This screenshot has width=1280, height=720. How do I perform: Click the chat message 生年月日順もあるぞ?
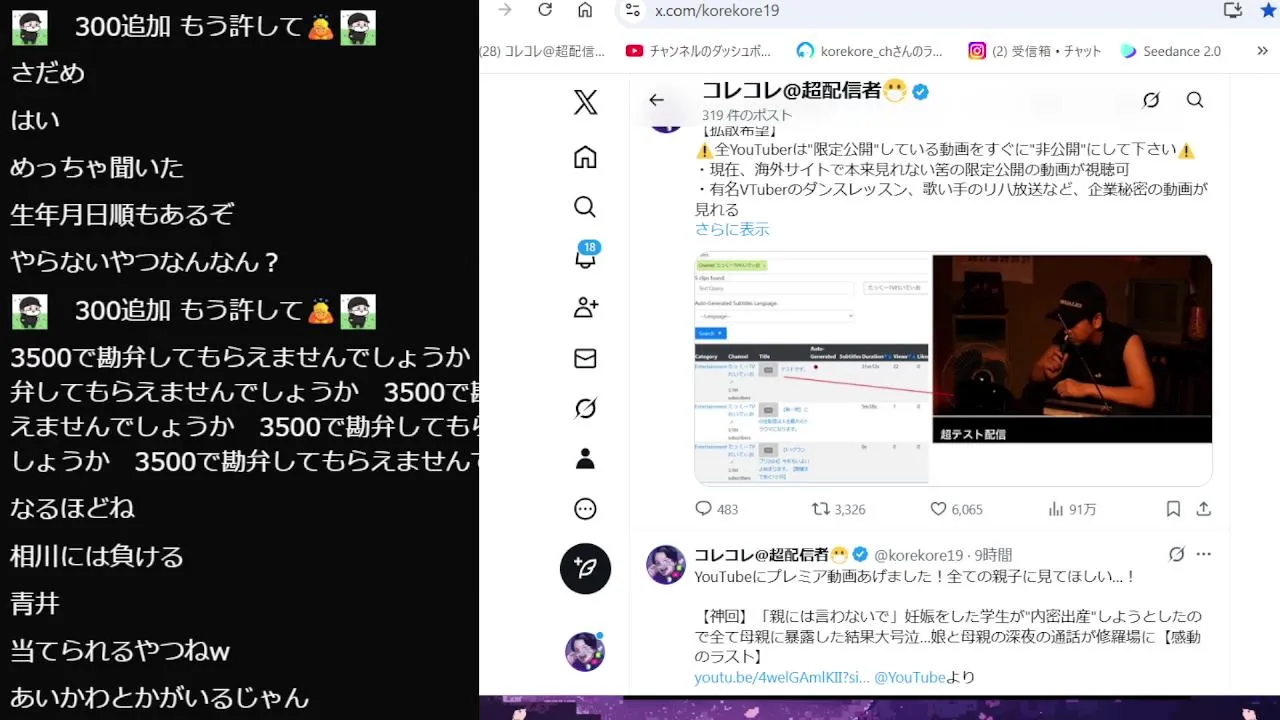tap(122, 214)
